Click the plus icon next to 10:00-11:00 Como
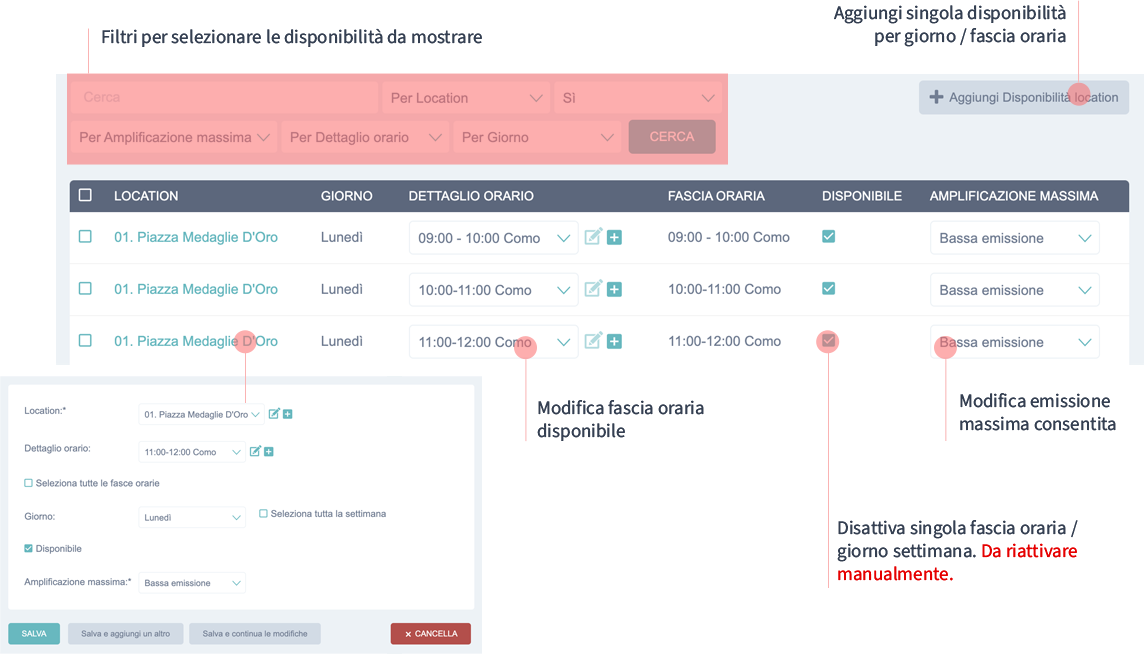This screenshot has width=1144, height=654. (616, 289)
